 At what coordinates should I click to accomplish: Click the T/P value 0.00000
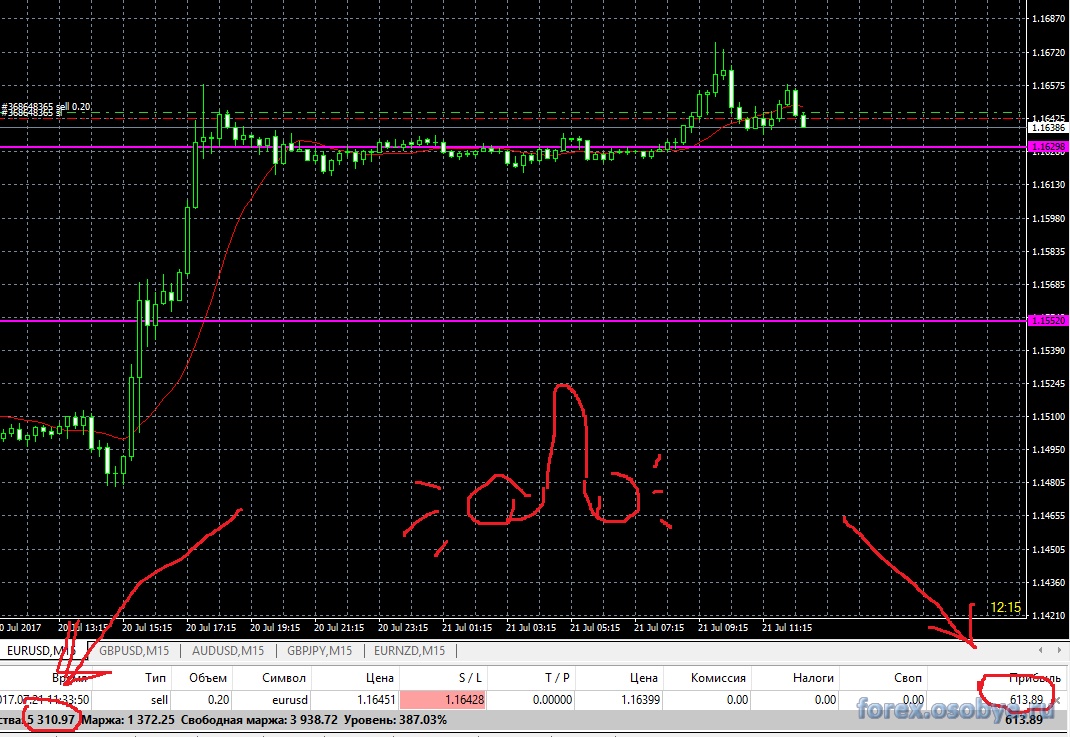(552, 699)
